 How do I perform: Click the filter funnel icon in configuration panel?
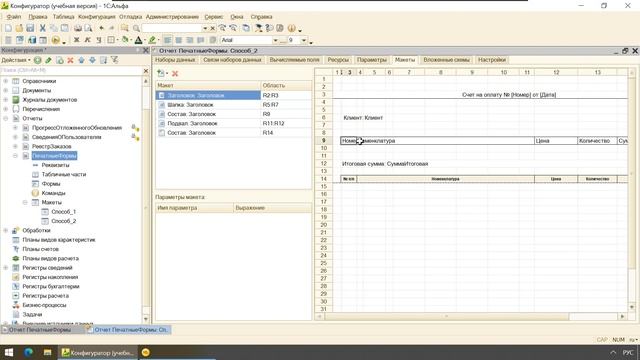click(x=115, y=60)
